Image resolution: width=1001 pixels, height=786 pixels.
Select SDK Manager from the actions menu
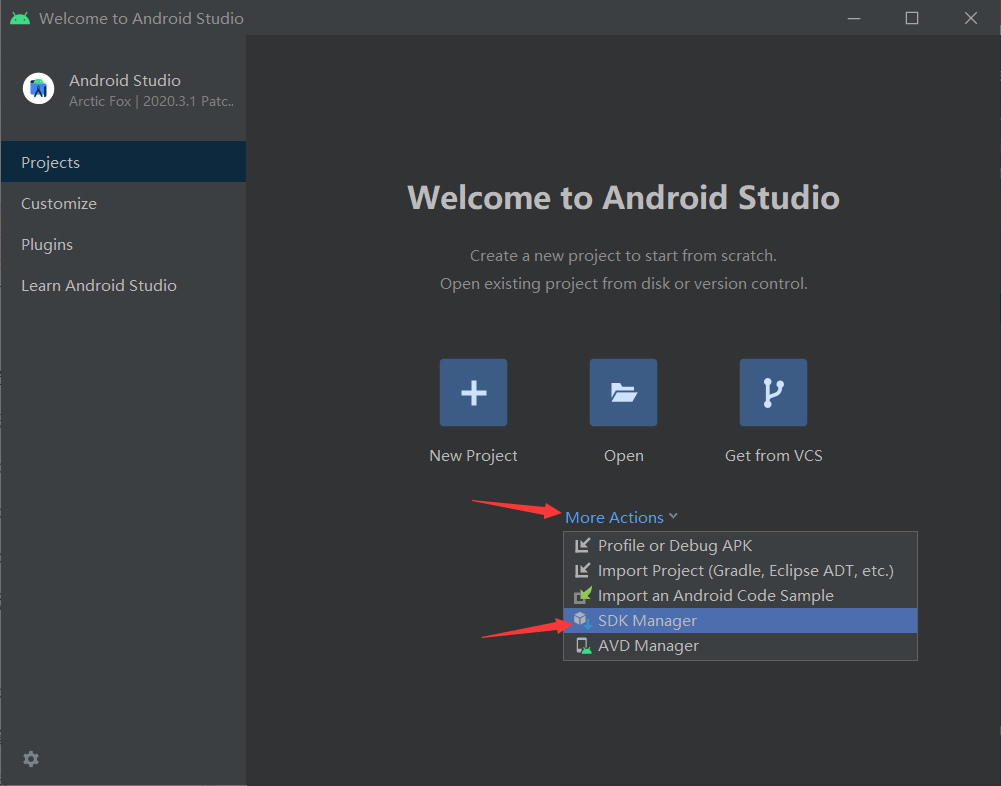click(648, 620)
